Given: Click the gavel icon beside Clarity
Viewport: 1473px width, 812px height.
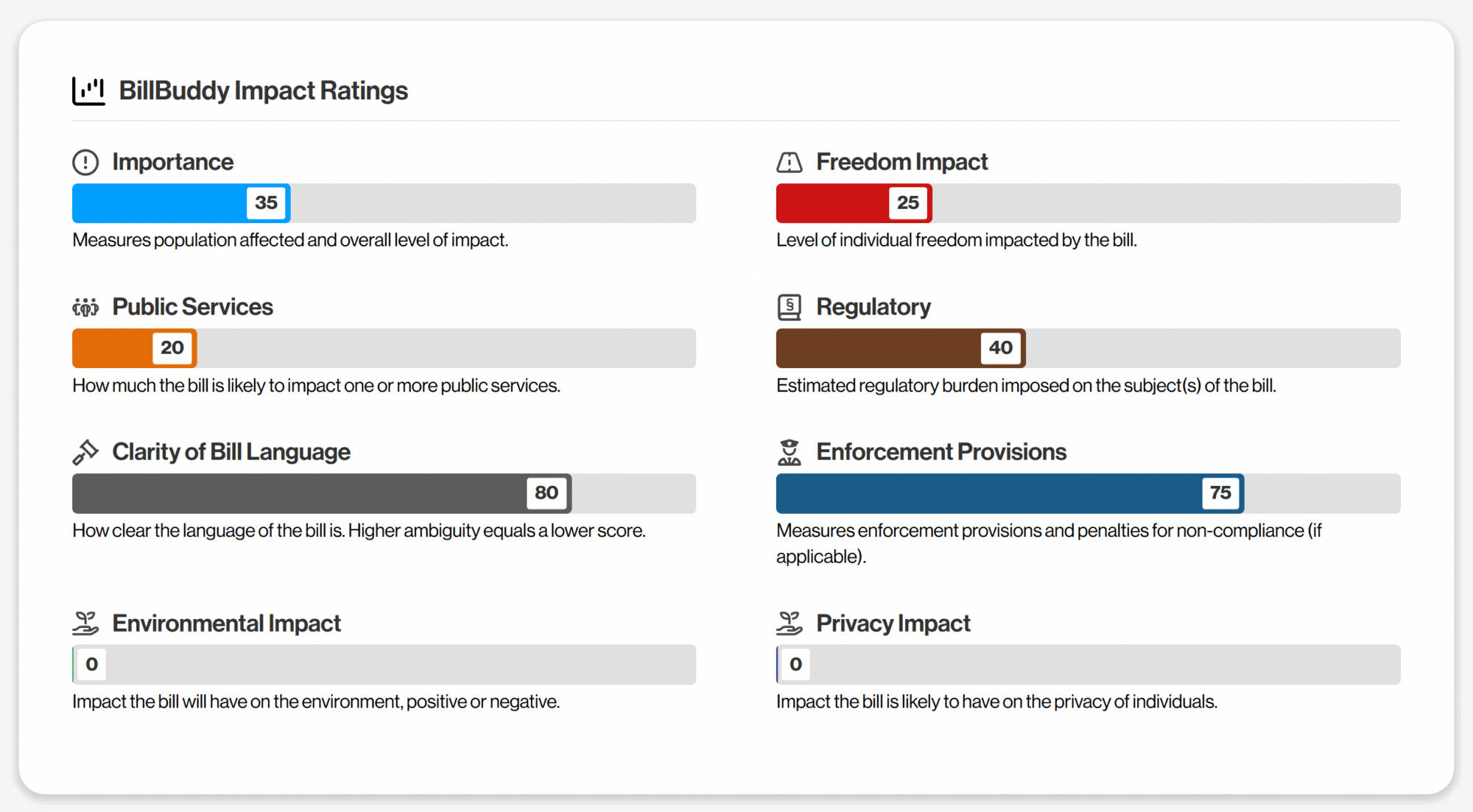Looking at the screenshot, I should (85, 452).
